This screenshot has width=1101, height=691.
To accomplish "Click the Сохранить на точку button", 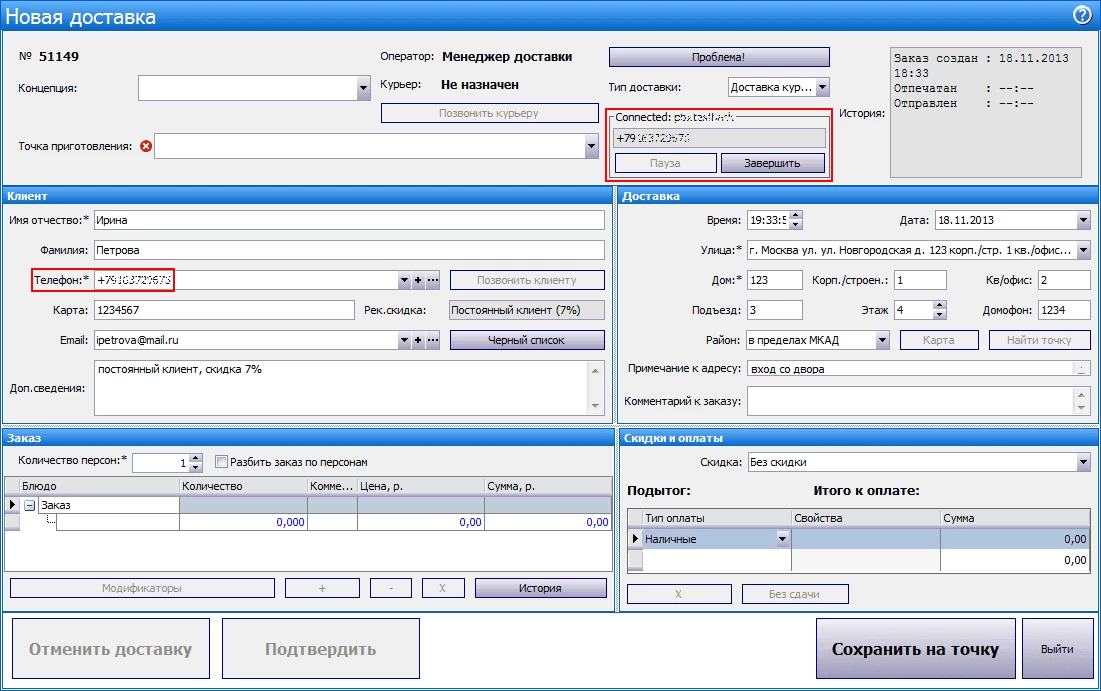I will (x=915, y=649).
